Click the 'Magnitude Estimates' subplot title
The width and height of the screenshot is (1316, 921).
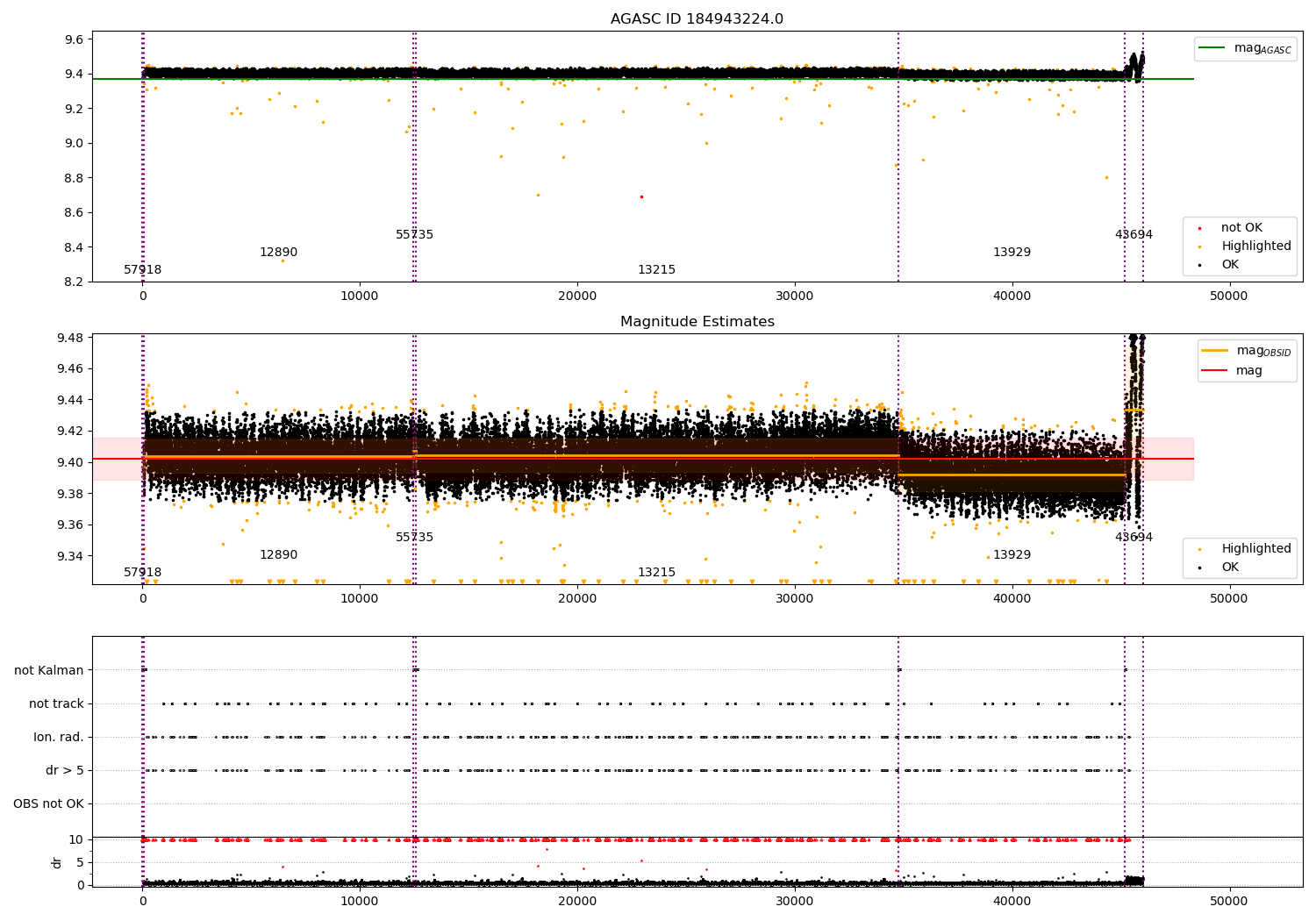[697, 322]
